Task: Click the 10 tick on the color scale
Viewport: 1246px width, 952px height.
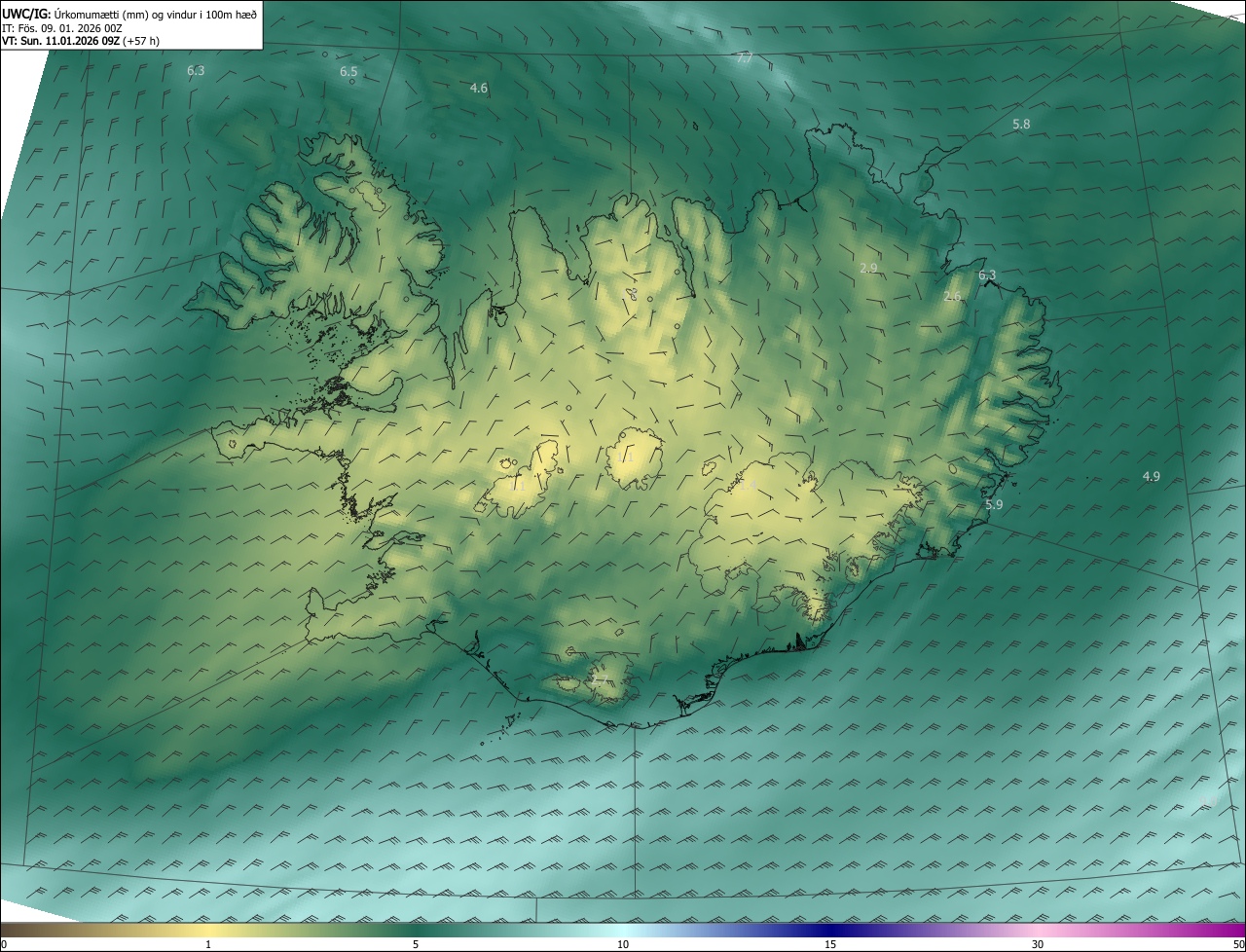Action: point(623,944)
